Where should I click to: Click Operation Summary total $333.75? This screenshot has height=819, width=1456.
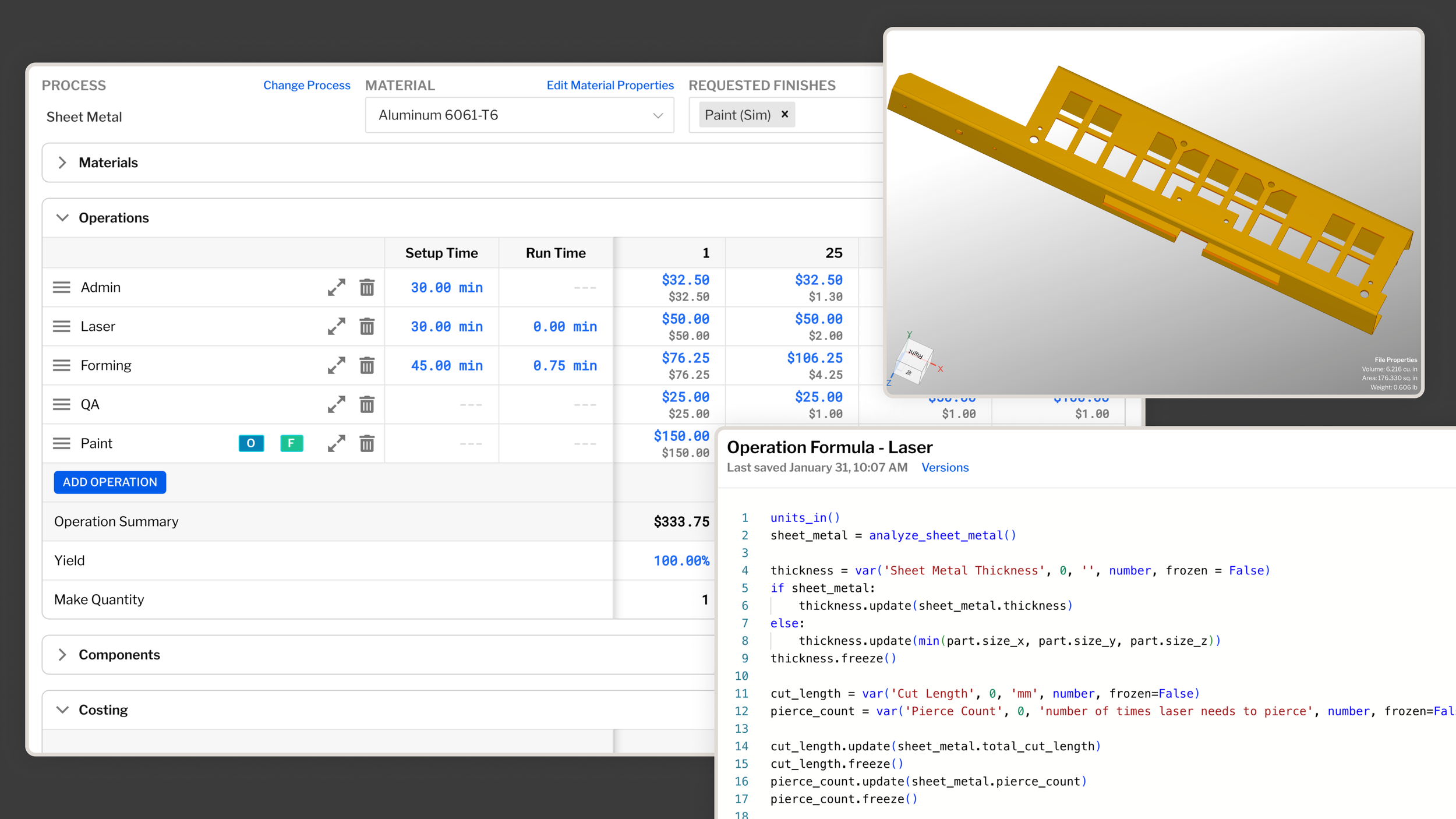click(x=681, y=521)
